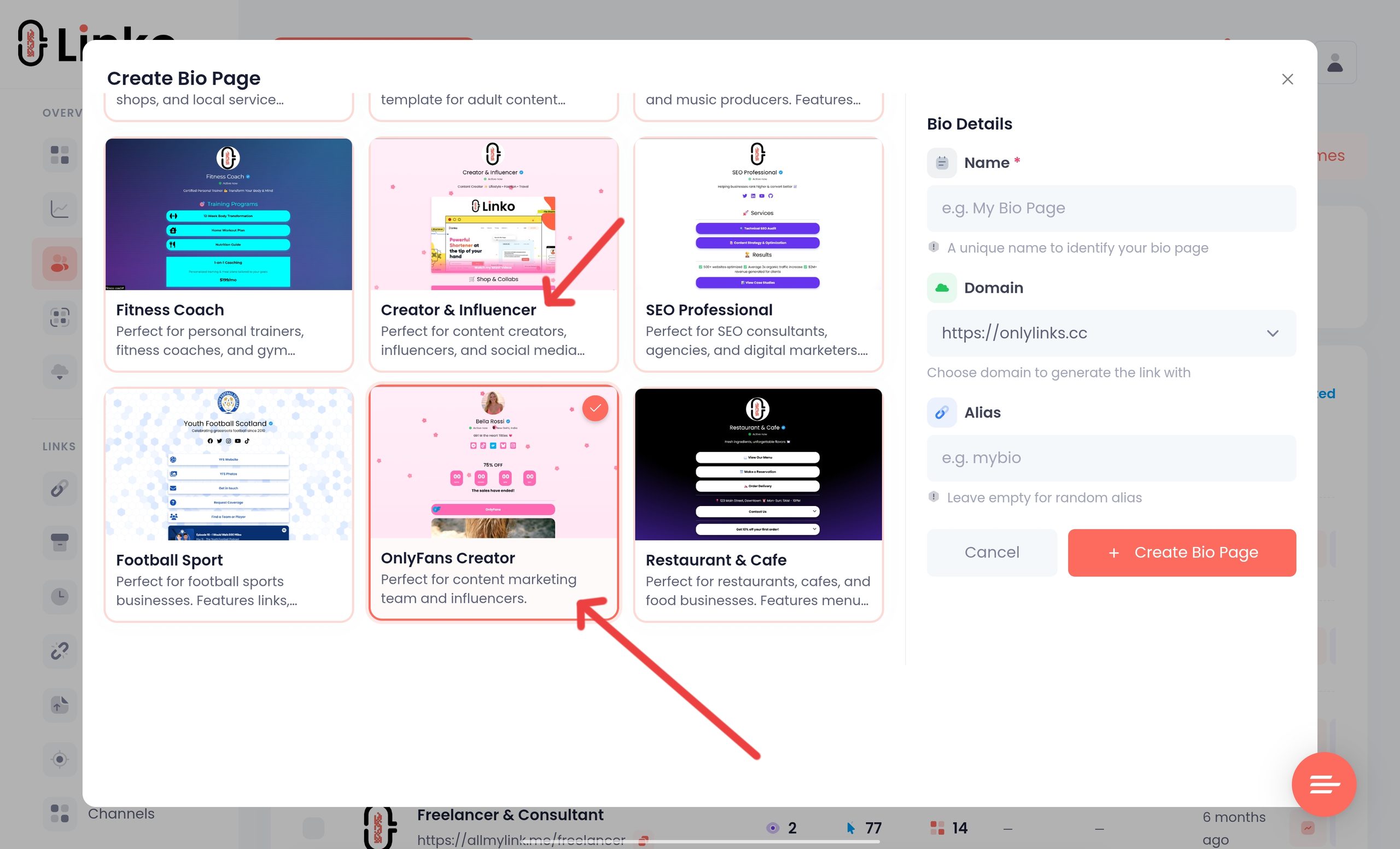Select the Restaurant & Cafe template
1400x849 pixels.
(x=758, y=504)
